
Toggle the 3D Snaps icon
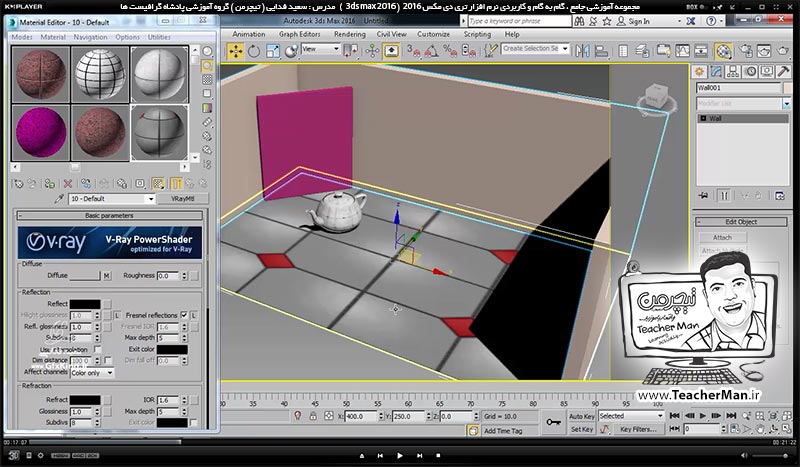pos(412,51)
